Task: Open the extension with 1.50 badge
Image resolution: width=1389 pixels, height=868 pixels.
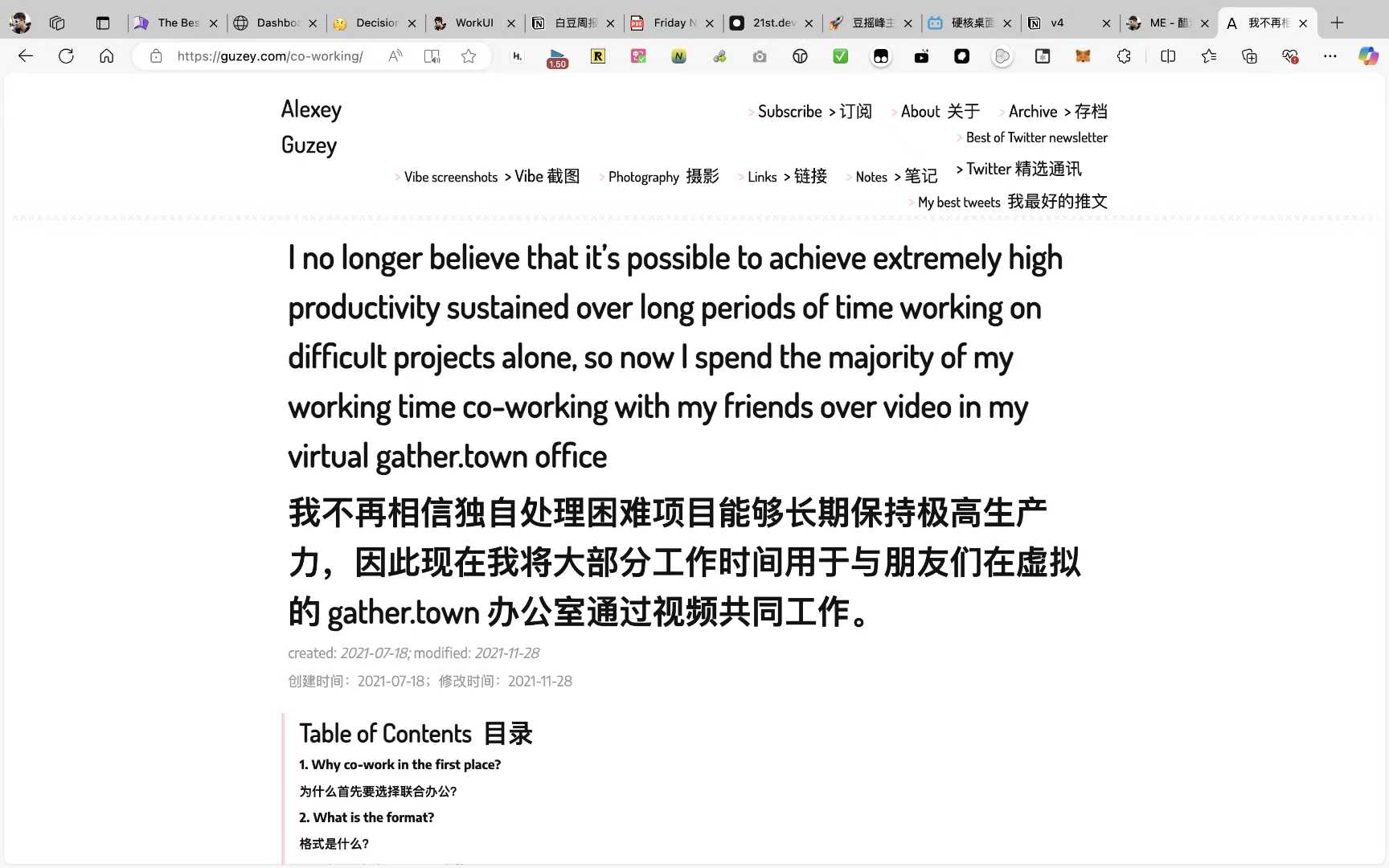Action: (x=557, y=58)
